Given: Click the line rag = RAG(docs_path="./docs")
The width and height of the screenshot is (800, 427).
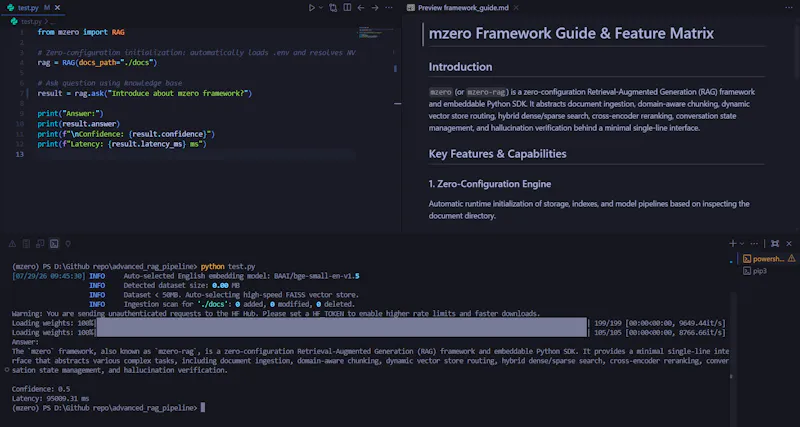Looking at the screenshot, I should (97, 63).
